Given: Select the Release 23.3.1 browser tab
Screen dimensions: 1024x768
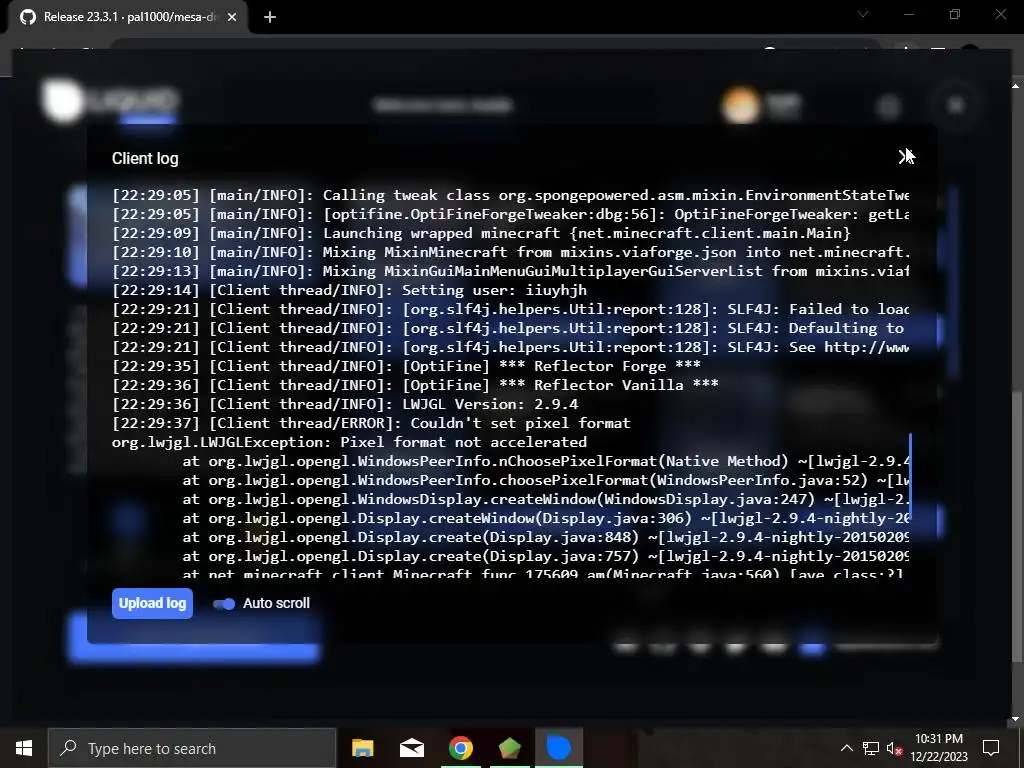Looking at the screenshot, I should pos(128,17).
